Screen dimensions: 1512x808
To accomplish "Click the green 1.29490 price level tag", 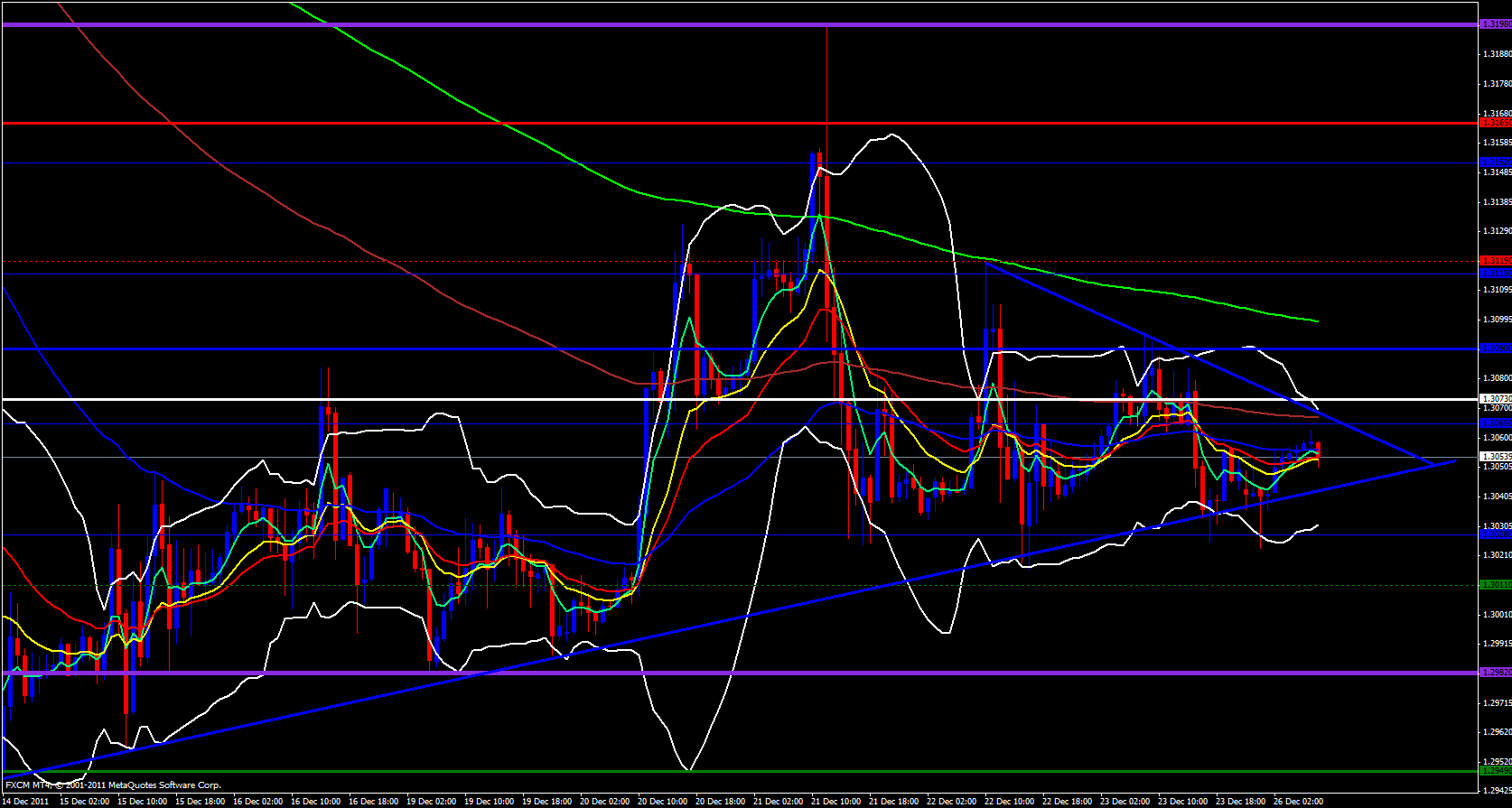I will click(1495, 770).
